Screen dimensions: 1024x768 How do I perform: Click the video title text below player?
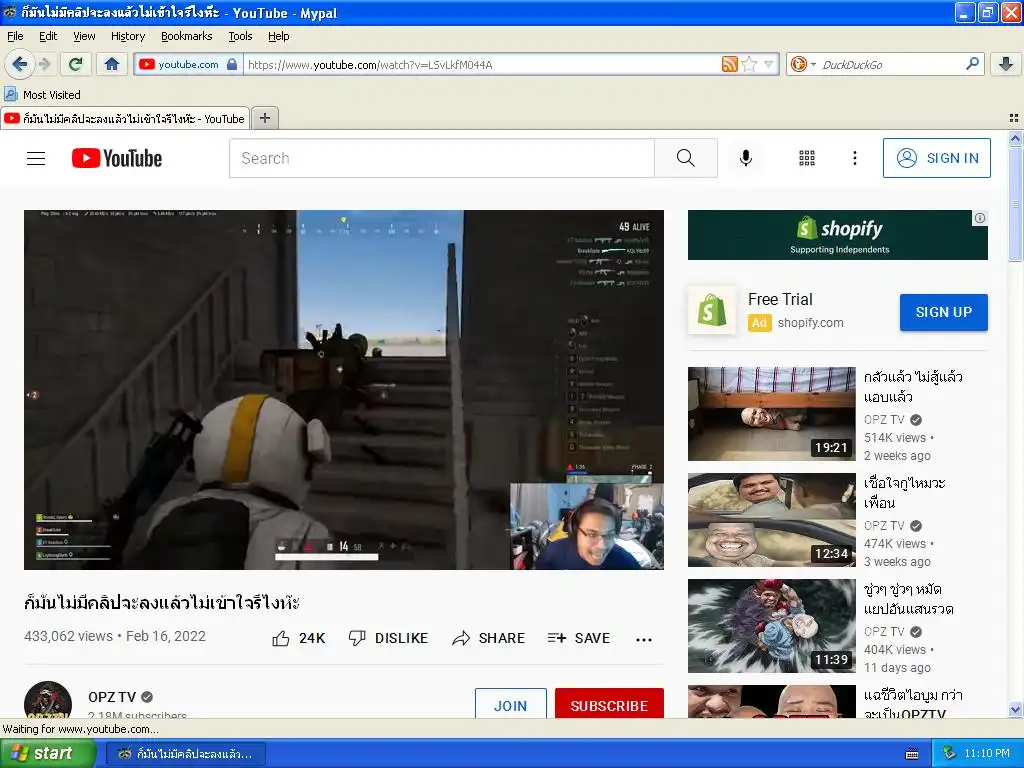(162, 603)
